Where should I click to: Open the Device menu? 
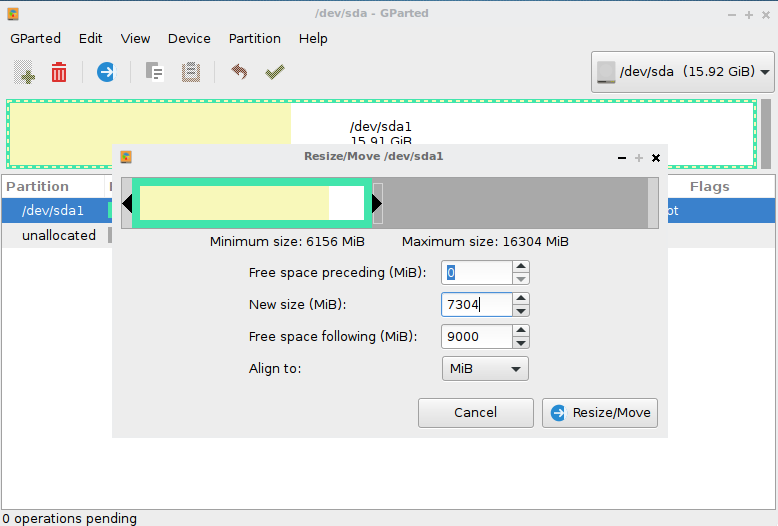[x=189, y=39]
